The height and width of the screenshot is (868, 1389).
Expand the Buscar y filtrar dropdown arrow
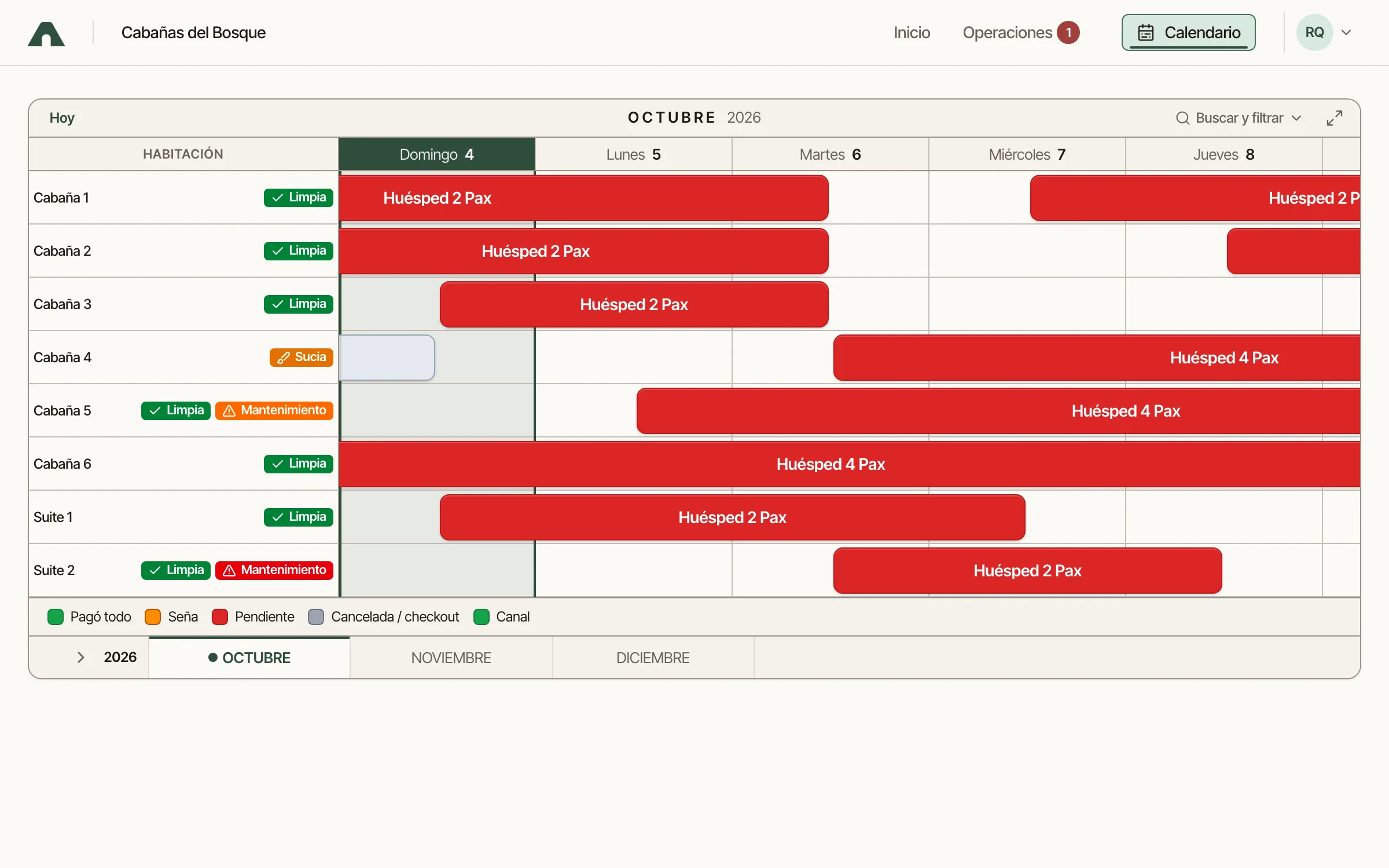1296,118
